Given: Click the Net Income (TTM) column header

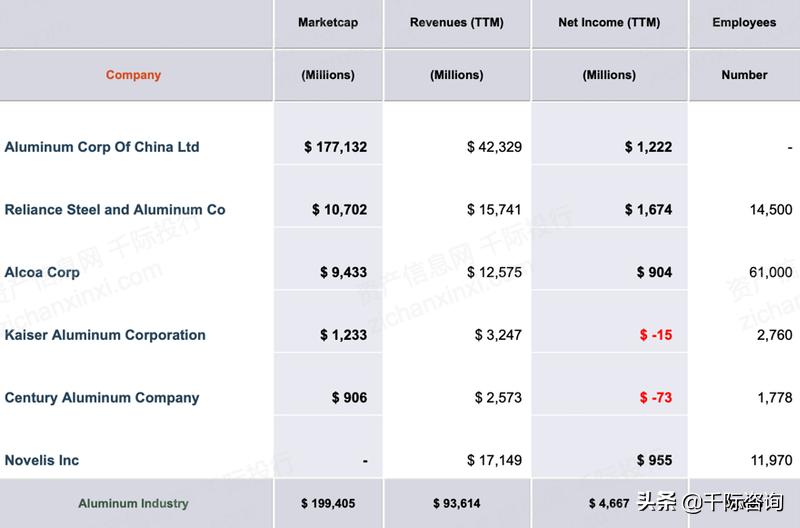Looking at the screenshot, I should pyautogui.click(x=609, y=23).
